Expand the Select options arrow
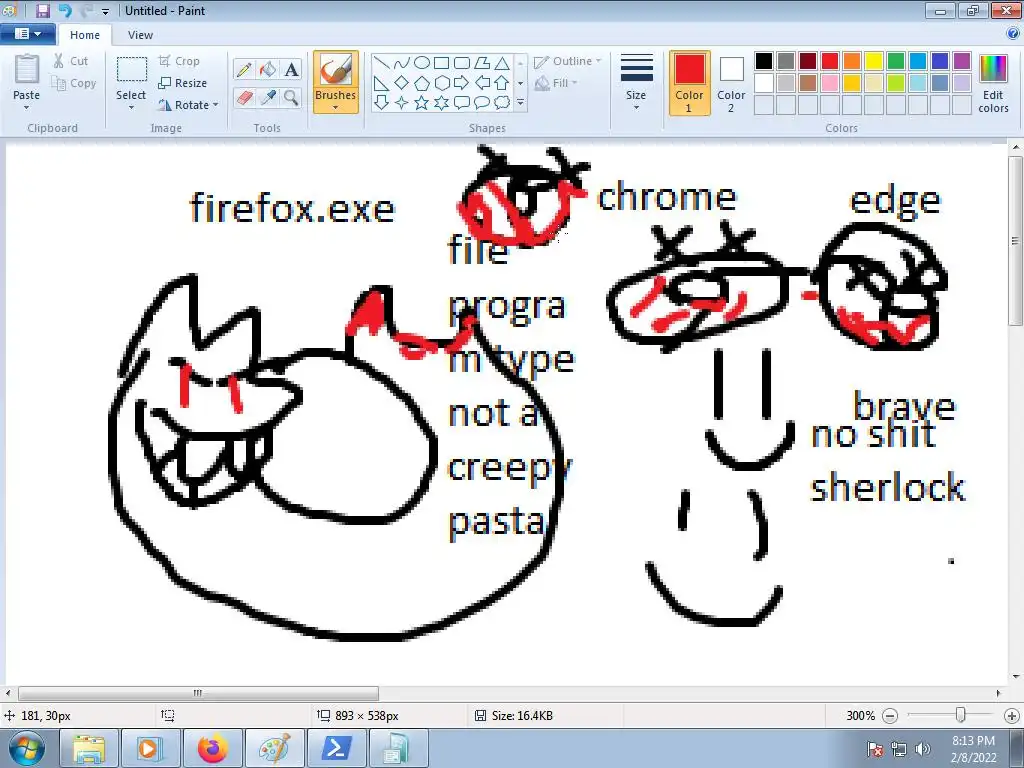The image size is (1024, 768). tap(131, 108)
